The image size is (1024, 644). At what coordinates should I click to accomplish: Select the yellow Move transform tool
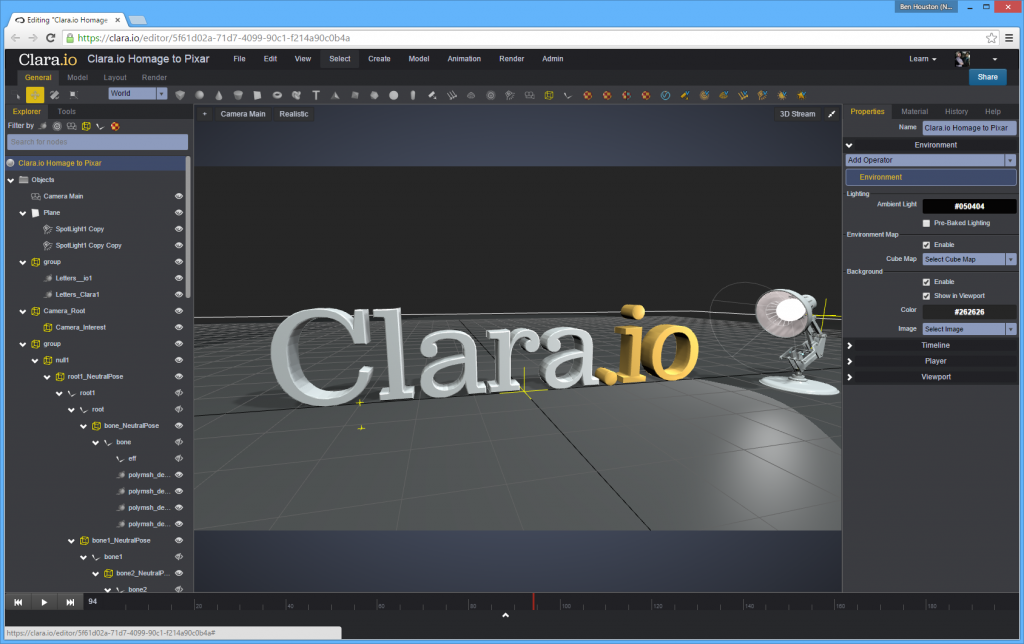(35, 95)
